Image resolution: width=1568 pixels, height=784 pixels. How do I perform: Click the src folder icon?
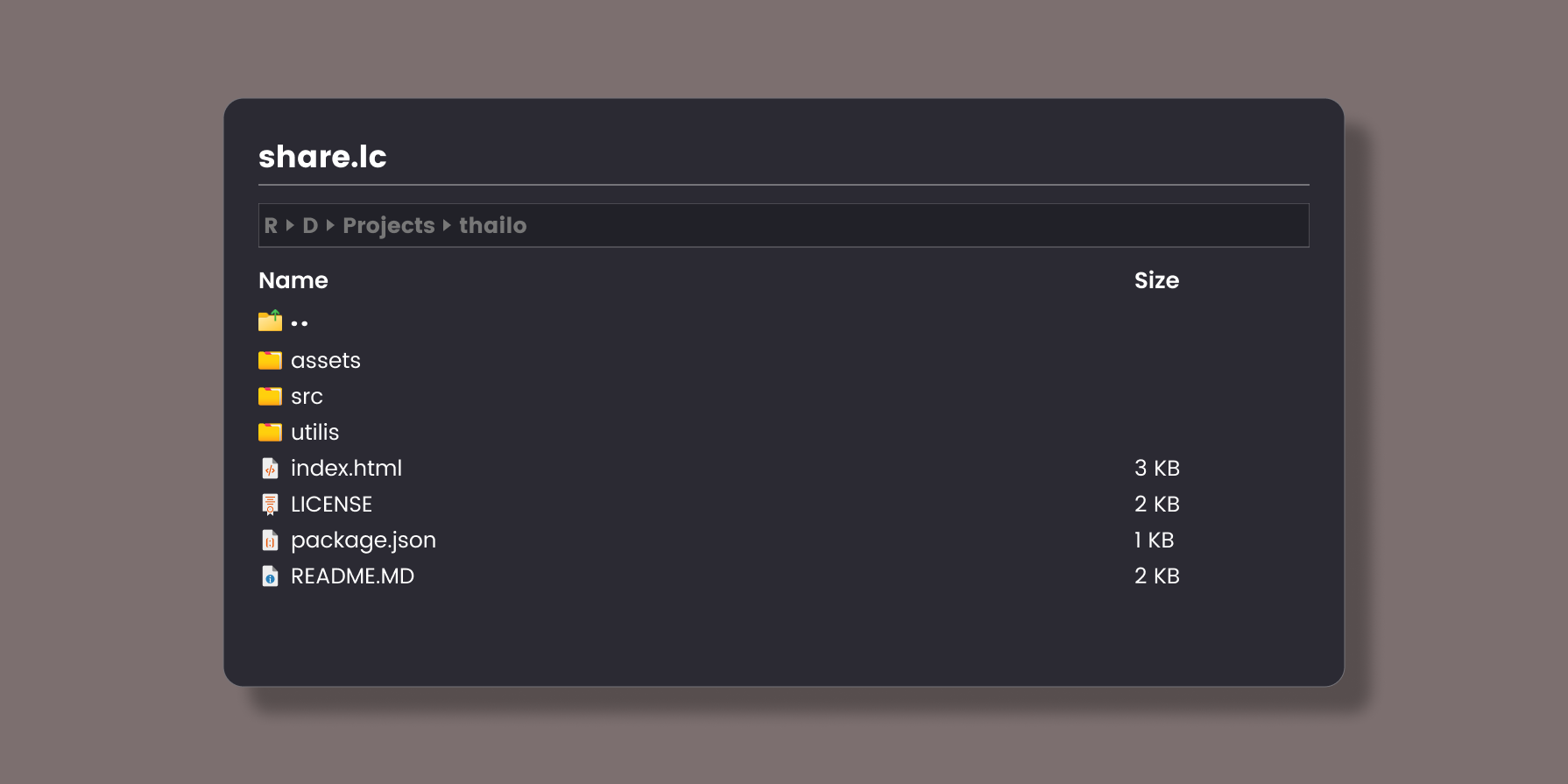[270, 397]
